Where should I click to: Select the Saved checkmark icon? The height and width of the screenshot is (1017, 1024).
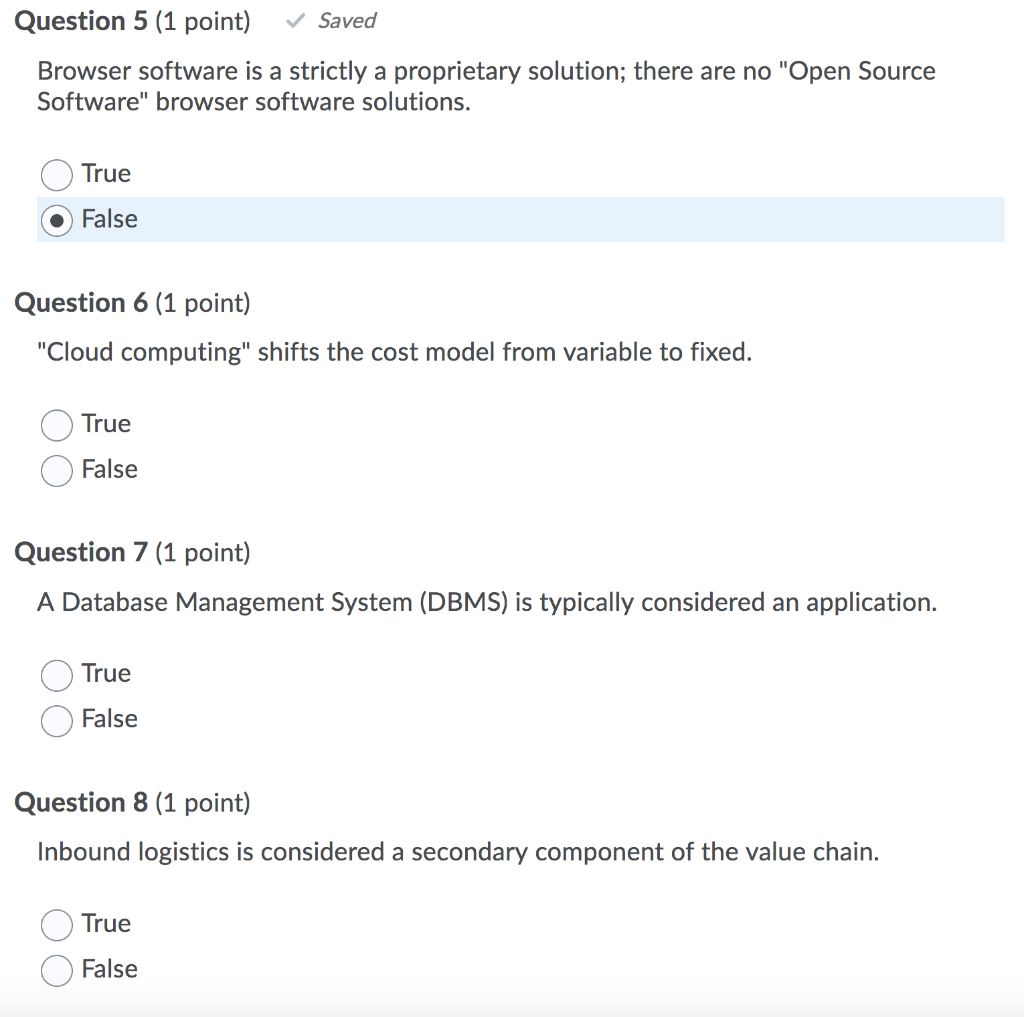tap(295, 20)
